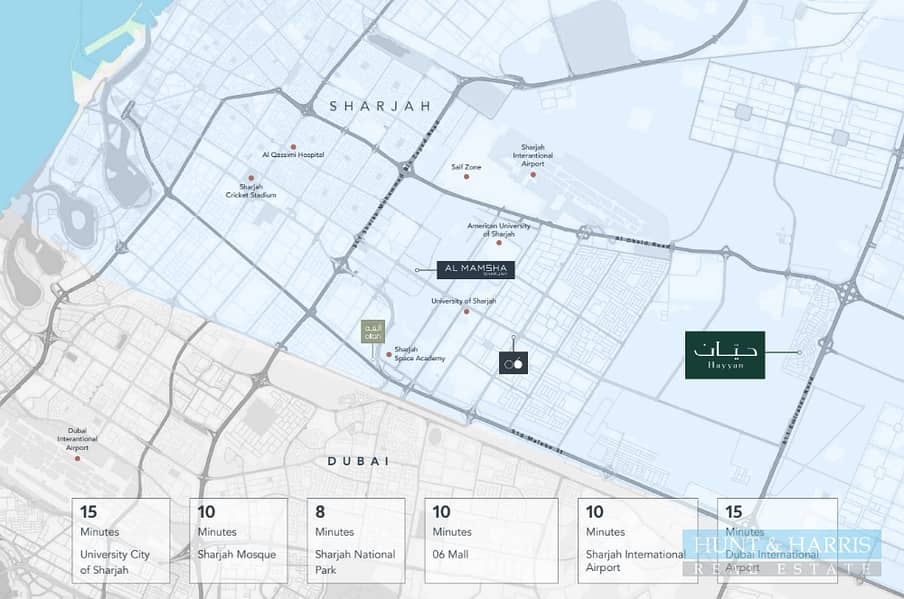Click the DUBAI region label

point(356,461)
